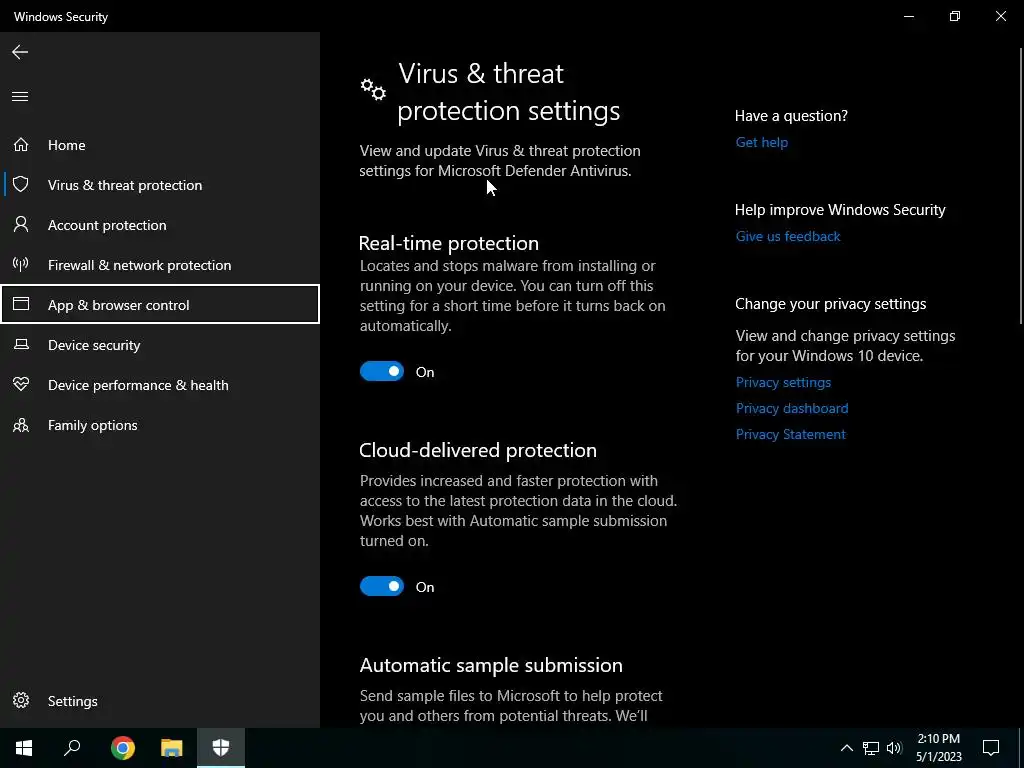This screenshot has height=768, width=1024.
Task: Click the Get help link
Action: [761, 142]
